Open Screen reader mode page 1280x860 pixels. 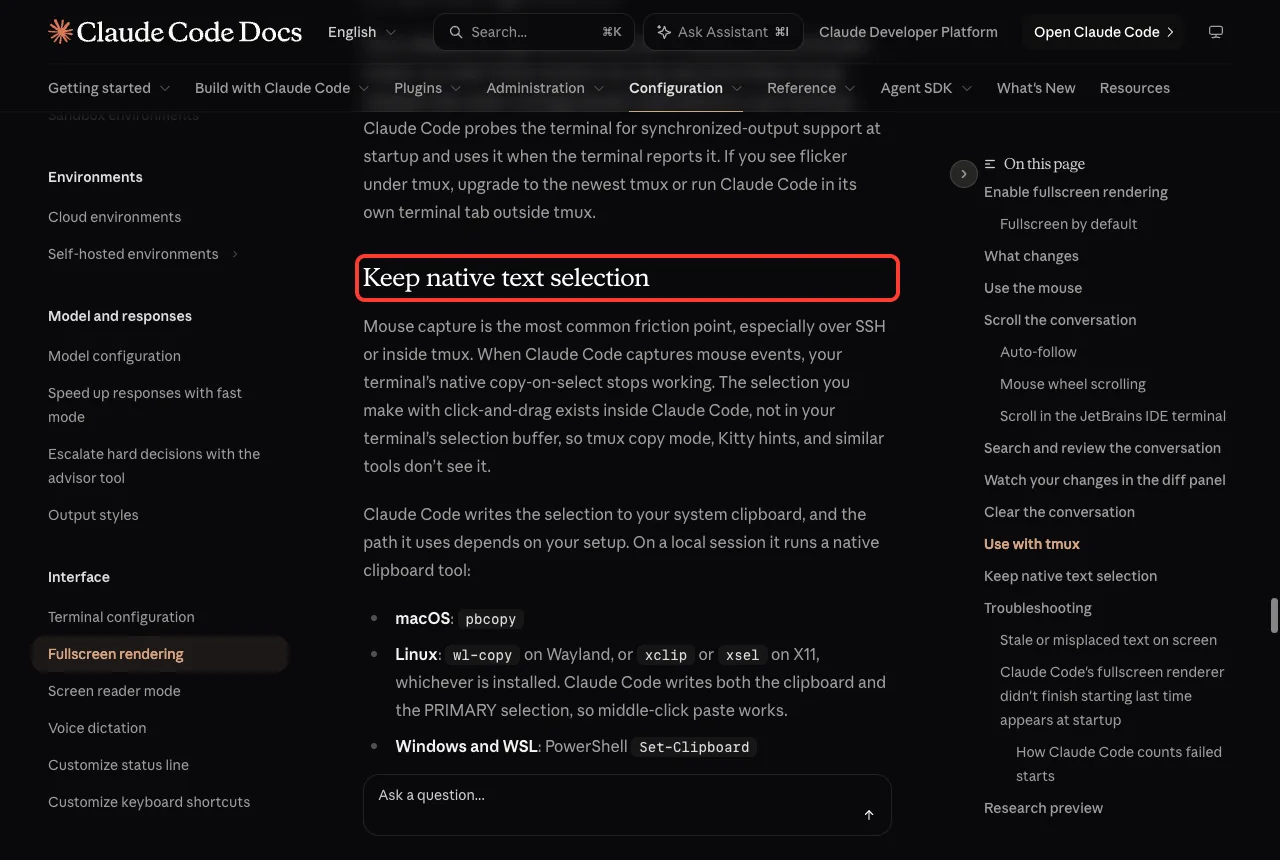[x=114, y=691]
